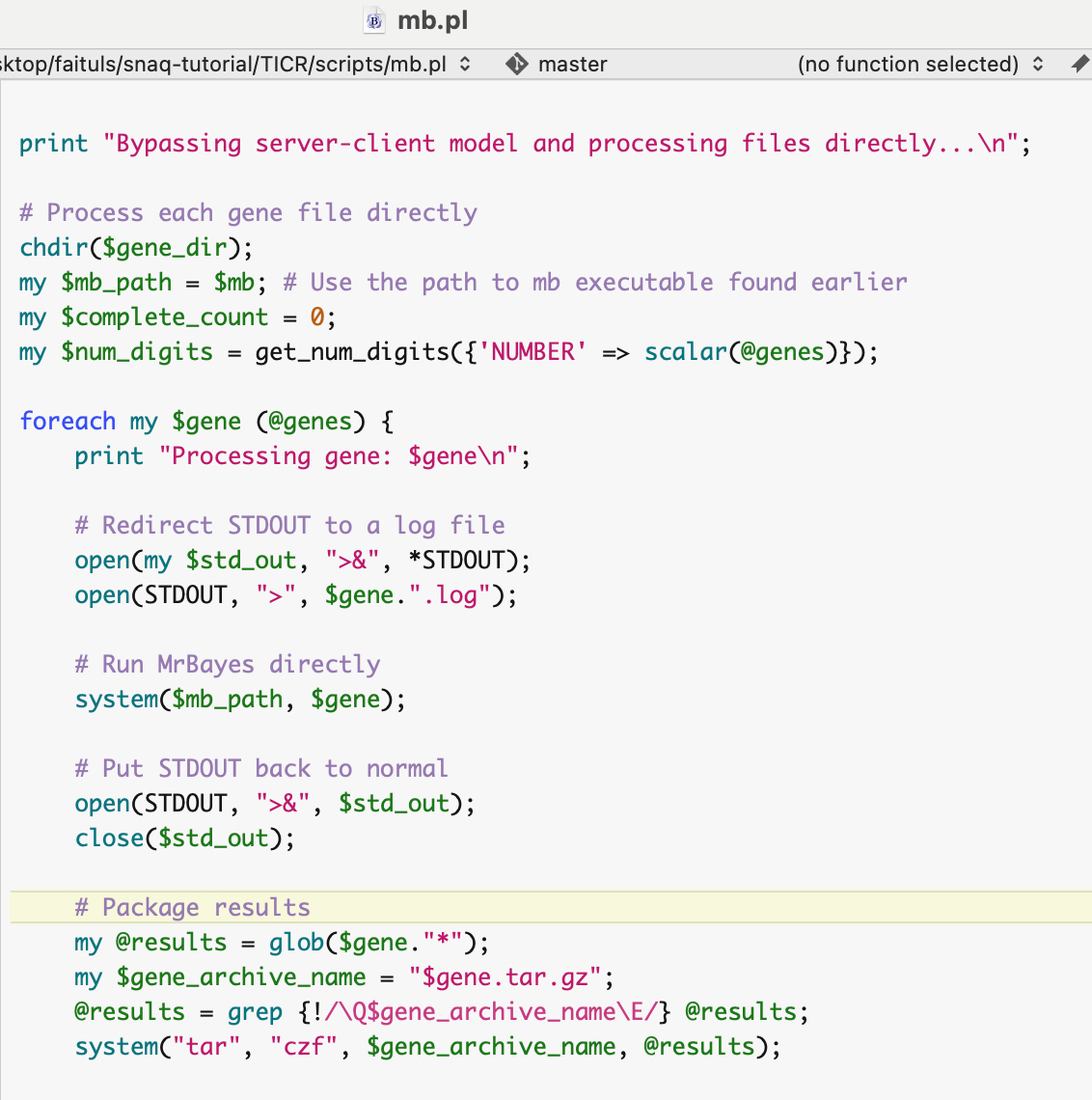Click the '# Redirect STDOUT to a log file' comment
Screen dimensions: 1092x1100
[x=289, y=526]
